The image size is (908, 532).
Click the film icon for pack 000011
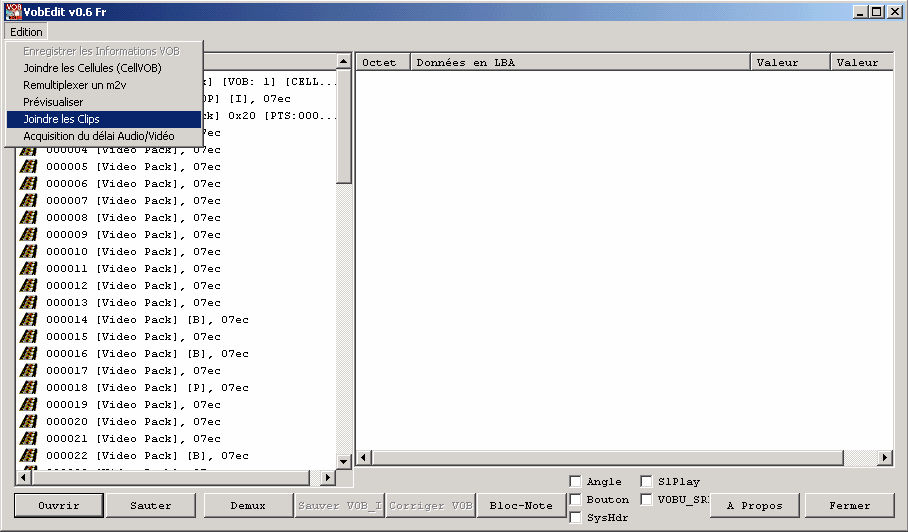pyautogui.click(x=29, y=269)
